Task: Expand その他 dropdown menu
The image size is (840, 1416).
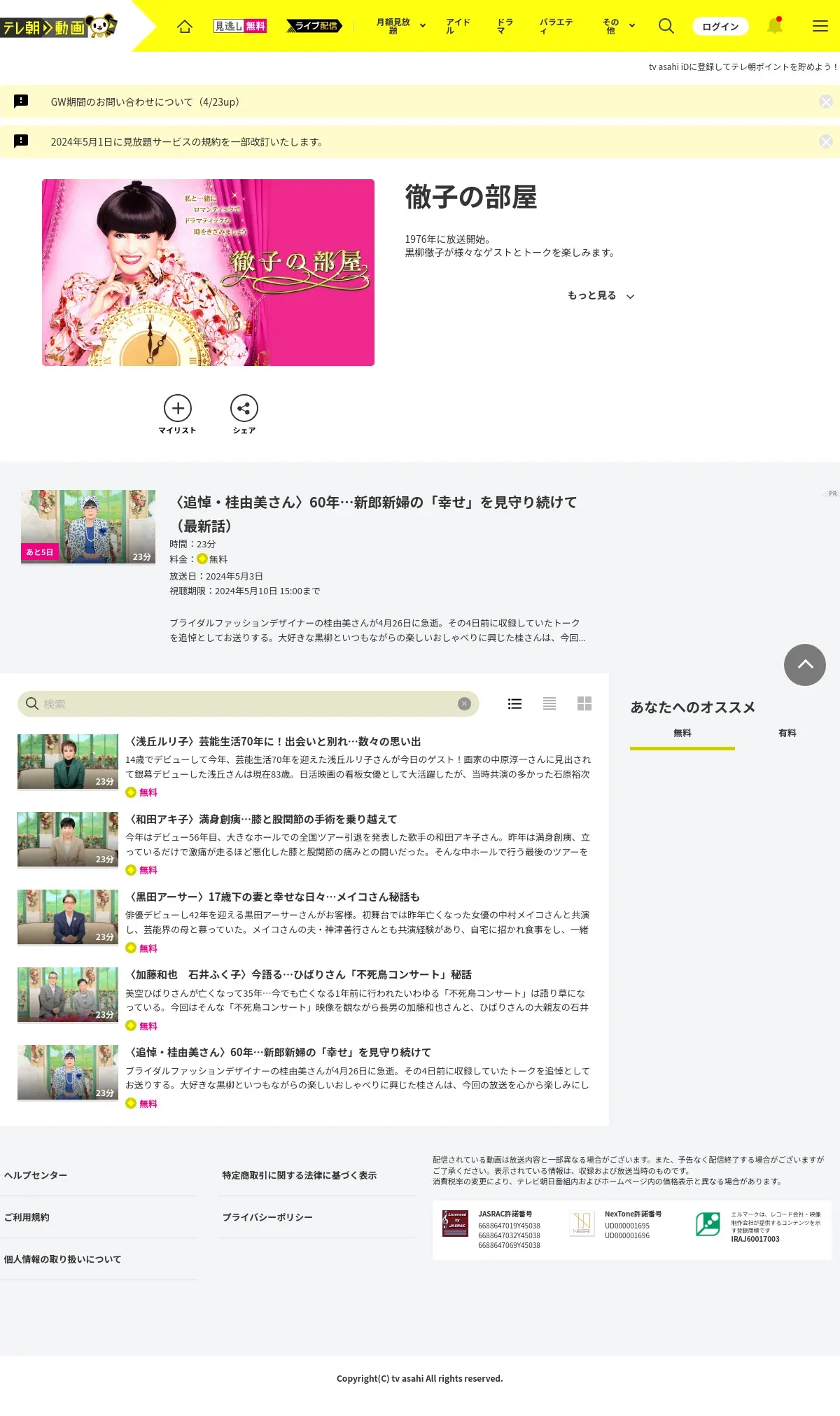Action: 619,26
